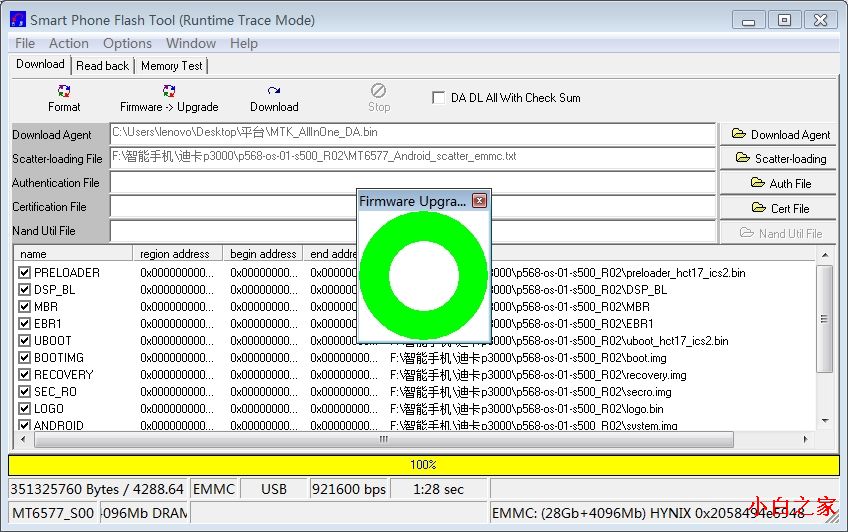
Task: Open the Window menu
Action: click(x=191, y=43)
